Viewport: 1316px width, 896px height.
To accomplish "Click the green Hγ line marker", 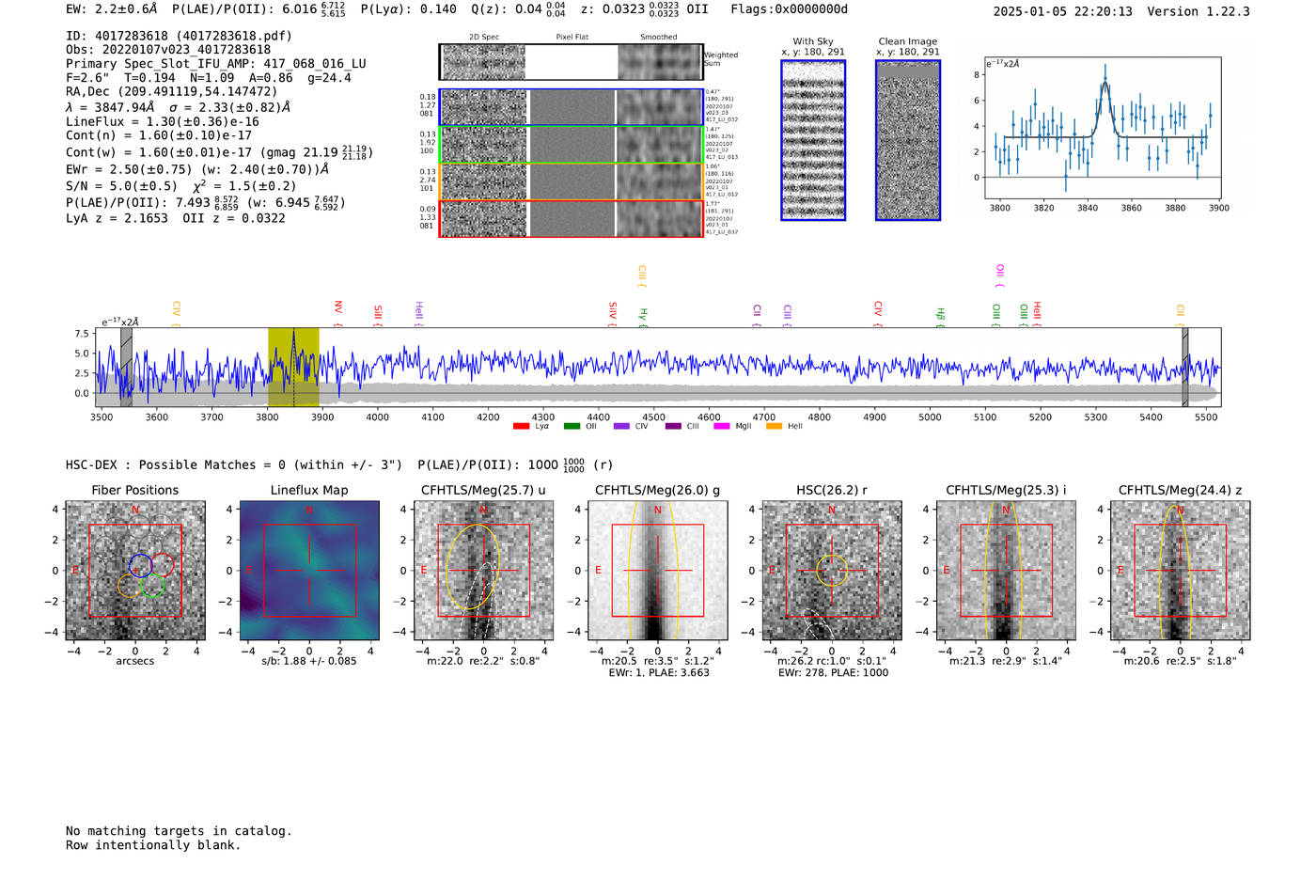I will [644, 317].
